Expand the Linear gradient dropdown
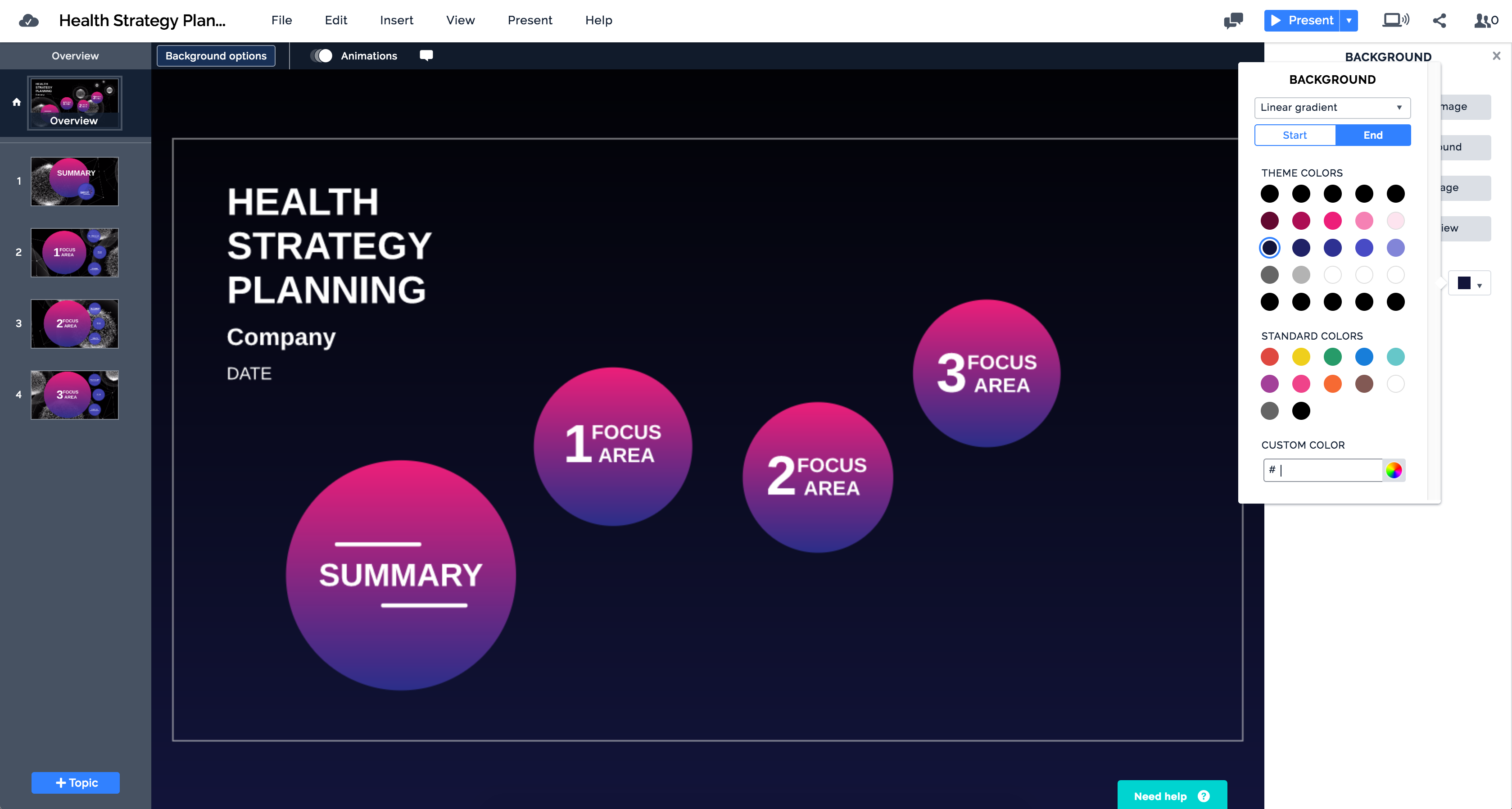 tap(1332, 108)
